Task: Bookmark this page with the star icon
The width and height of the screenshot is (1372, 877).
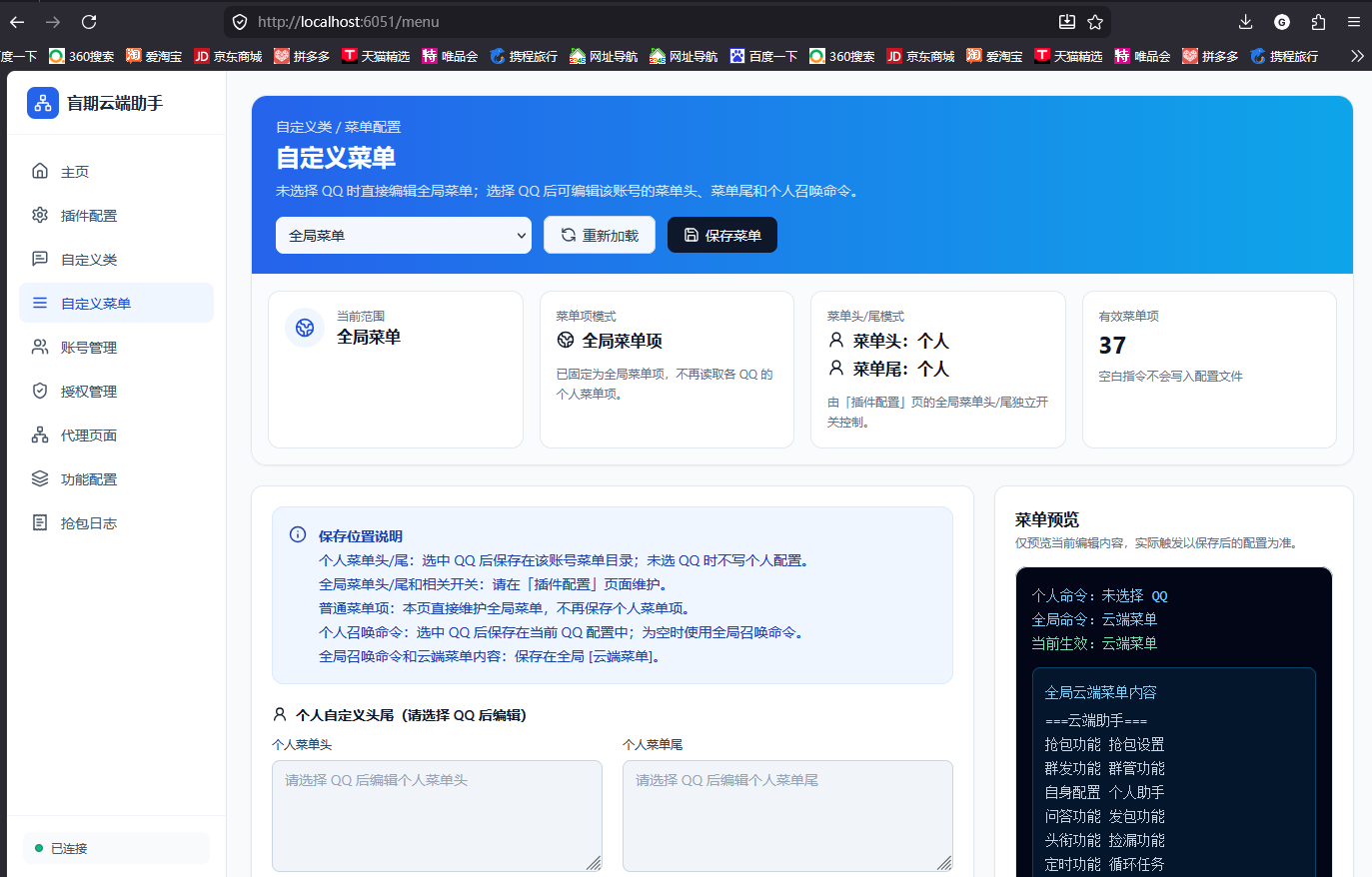Action: [x=1095, y=22]
